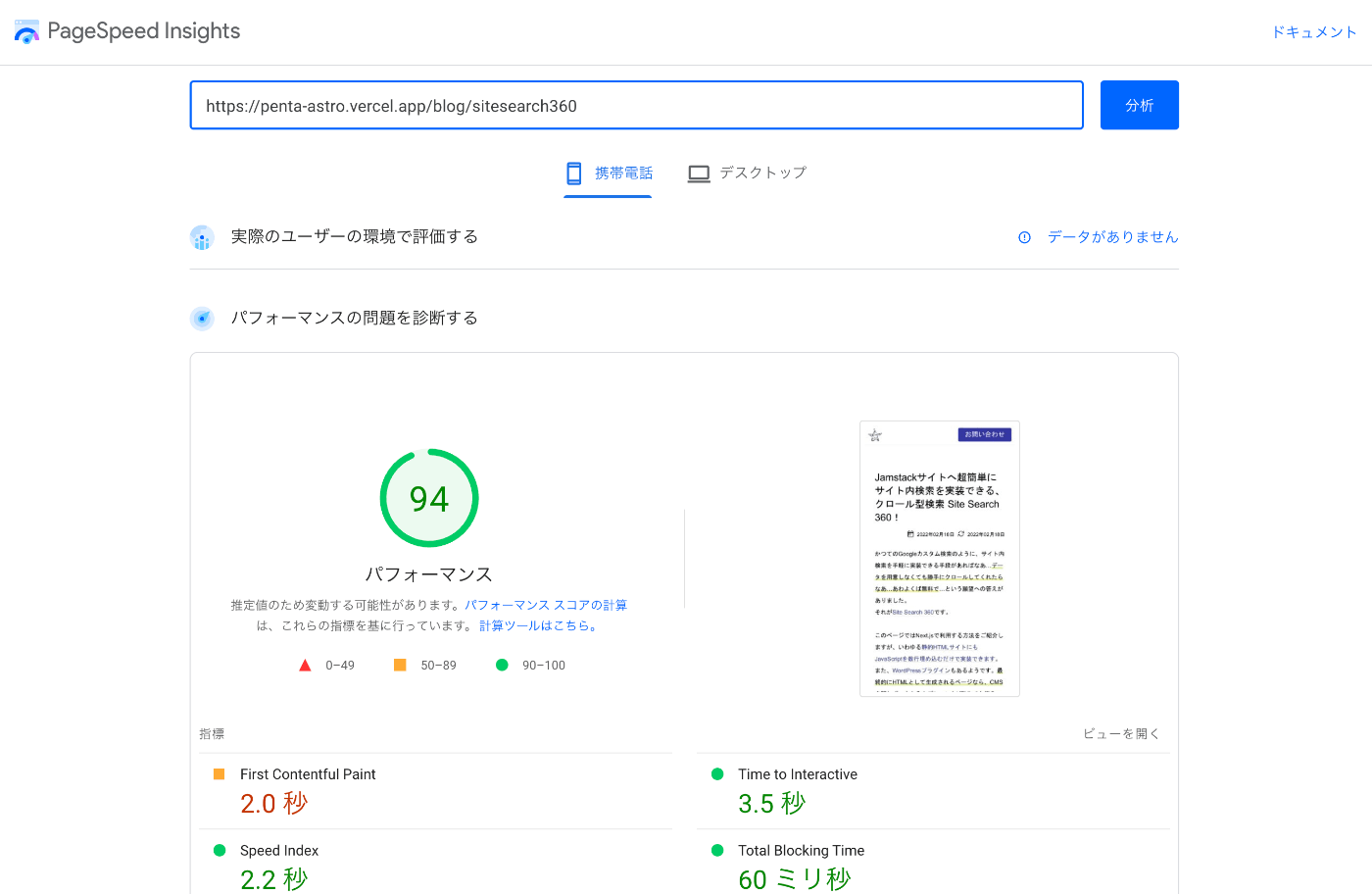This screenshot has height=894, width=1372.
Task: Click the star logo in page thumbnail
Action: 875,435
